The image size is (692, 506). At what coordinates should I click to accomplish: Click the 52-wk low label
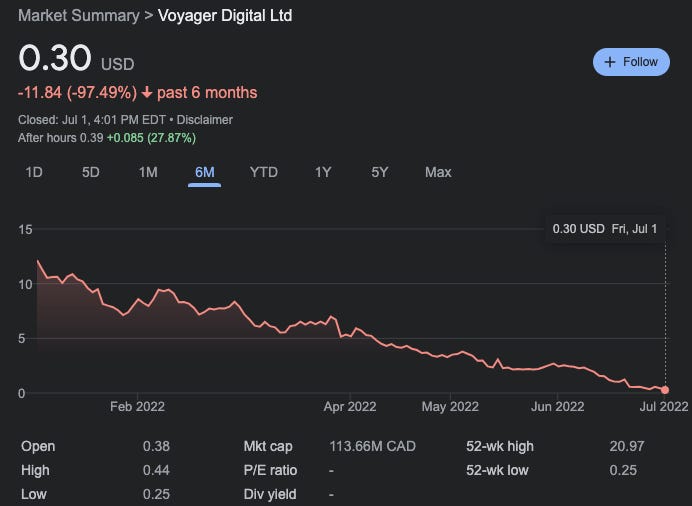(x=497, y=470)
